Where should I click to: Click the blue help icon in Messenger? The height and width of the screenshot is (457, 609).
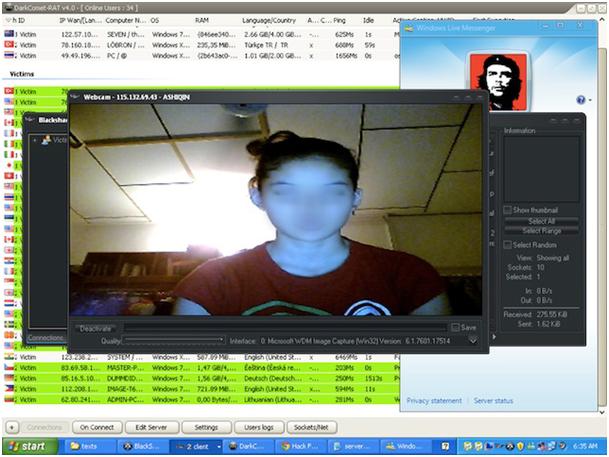[580, 100]
